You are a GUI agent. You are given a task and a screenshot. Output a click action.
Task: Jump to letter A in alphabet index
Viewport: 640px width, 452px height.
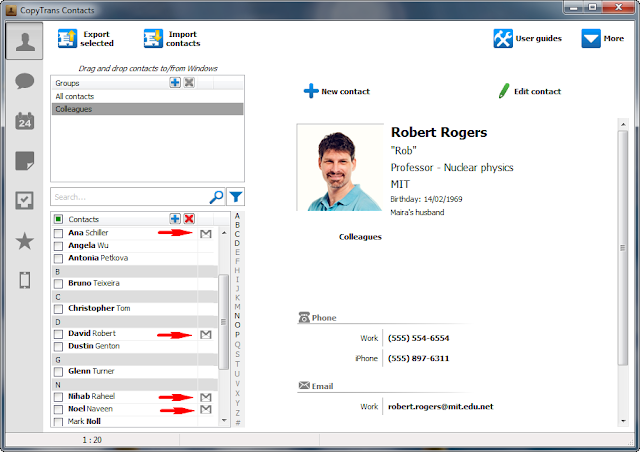point(237,216)
